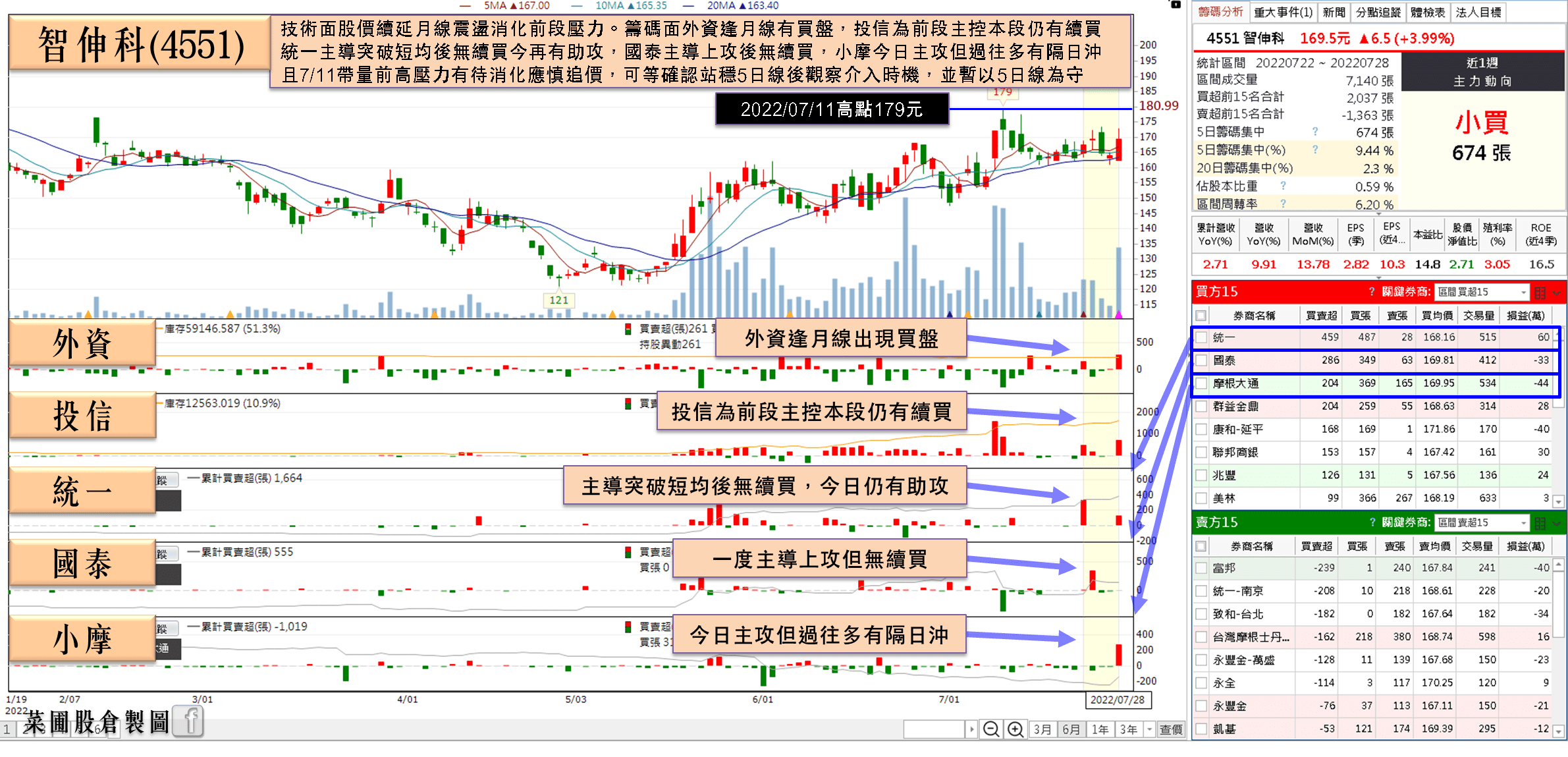Check the box for broker 康和-延平
Screen dimensions: 1568x757
(x=1202, y=430)
